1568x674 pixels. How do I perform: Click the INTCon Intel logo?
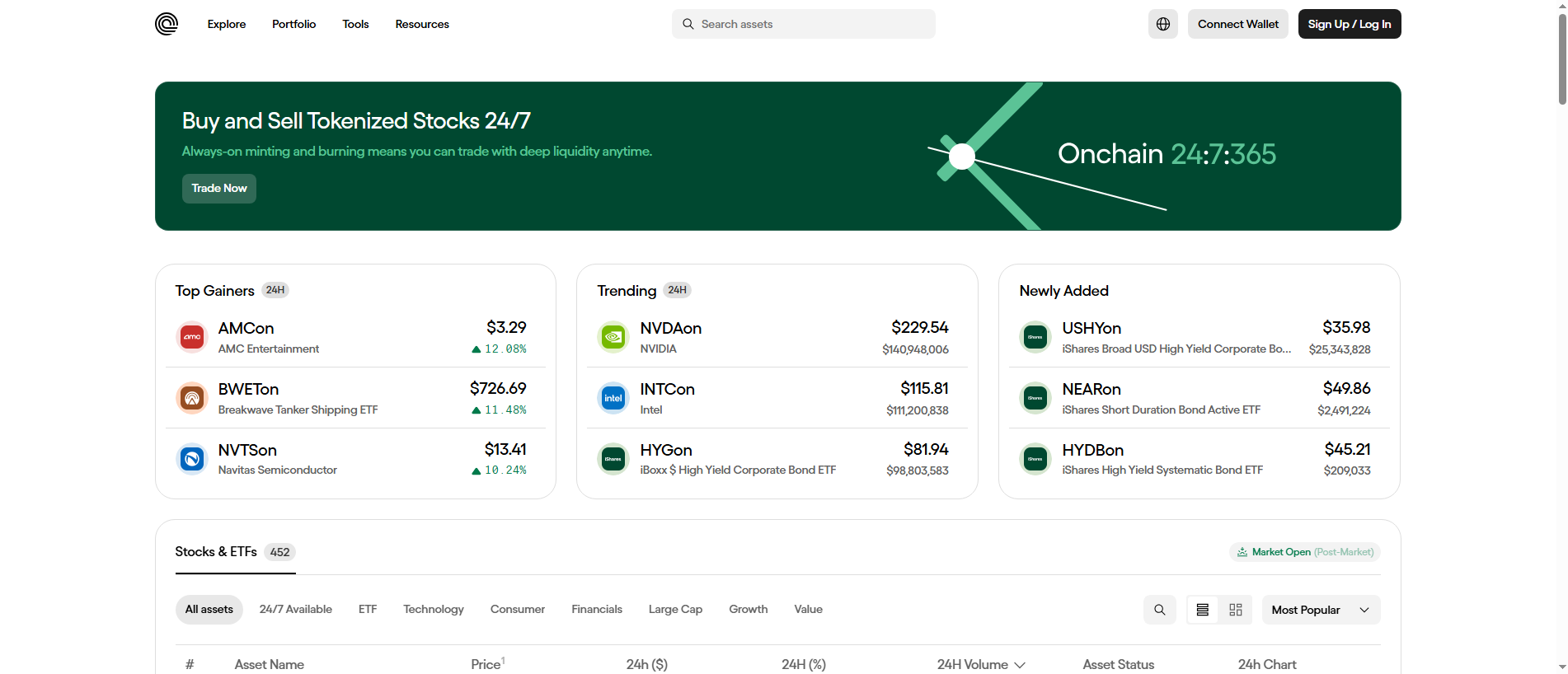point(613,398)
